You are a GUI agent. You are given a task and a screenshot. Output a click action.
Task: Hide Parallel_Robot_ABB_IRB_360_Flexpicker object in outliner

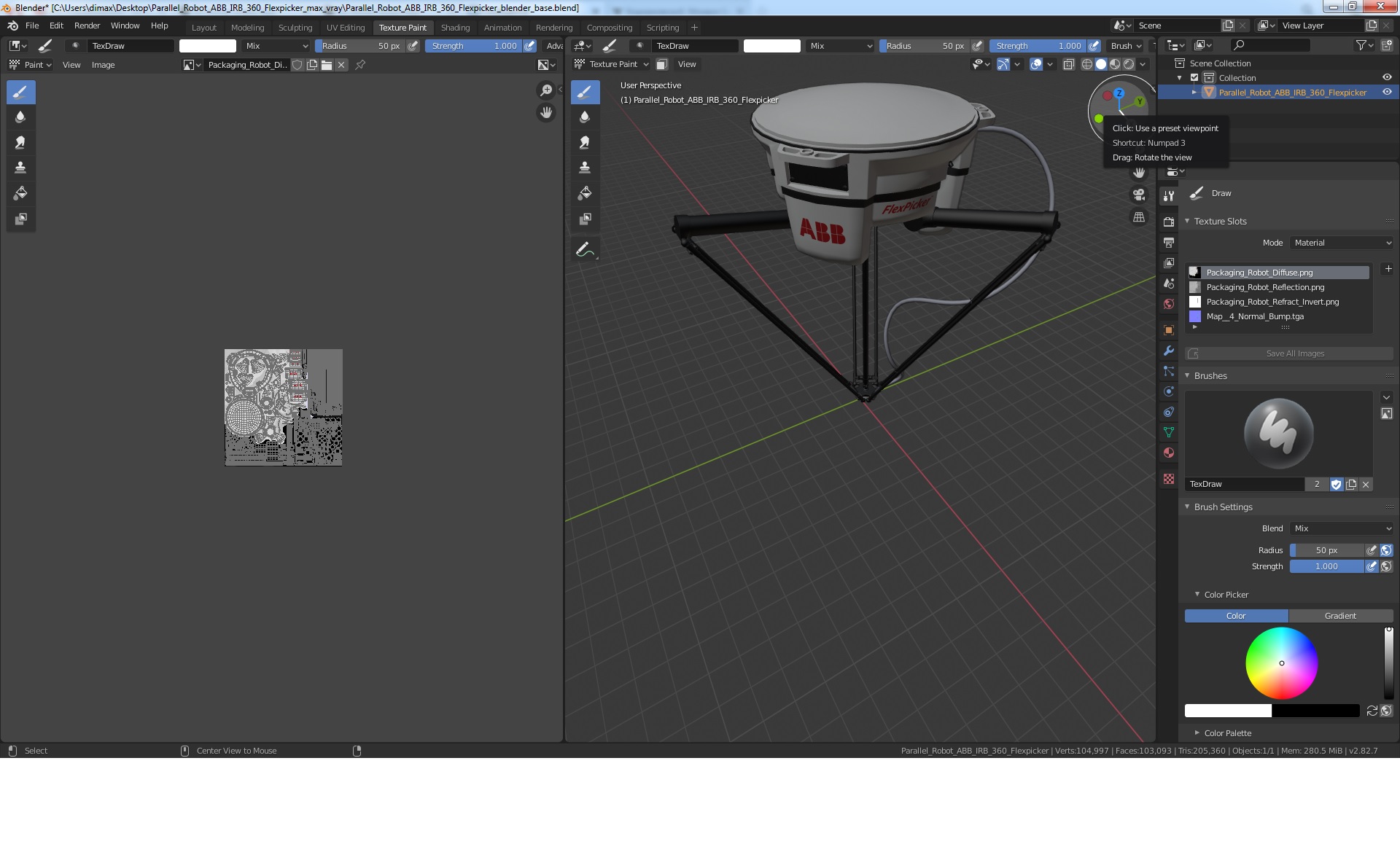1387,93
